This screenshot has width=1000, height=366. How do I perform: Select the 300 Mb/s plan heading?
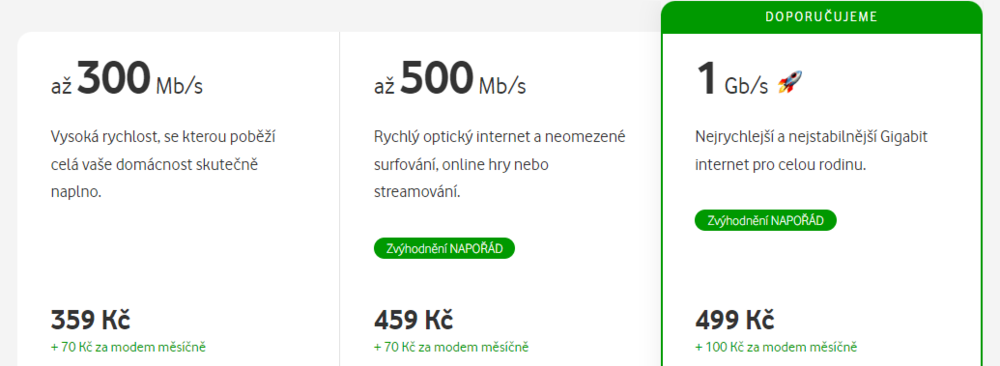(126, 80)
